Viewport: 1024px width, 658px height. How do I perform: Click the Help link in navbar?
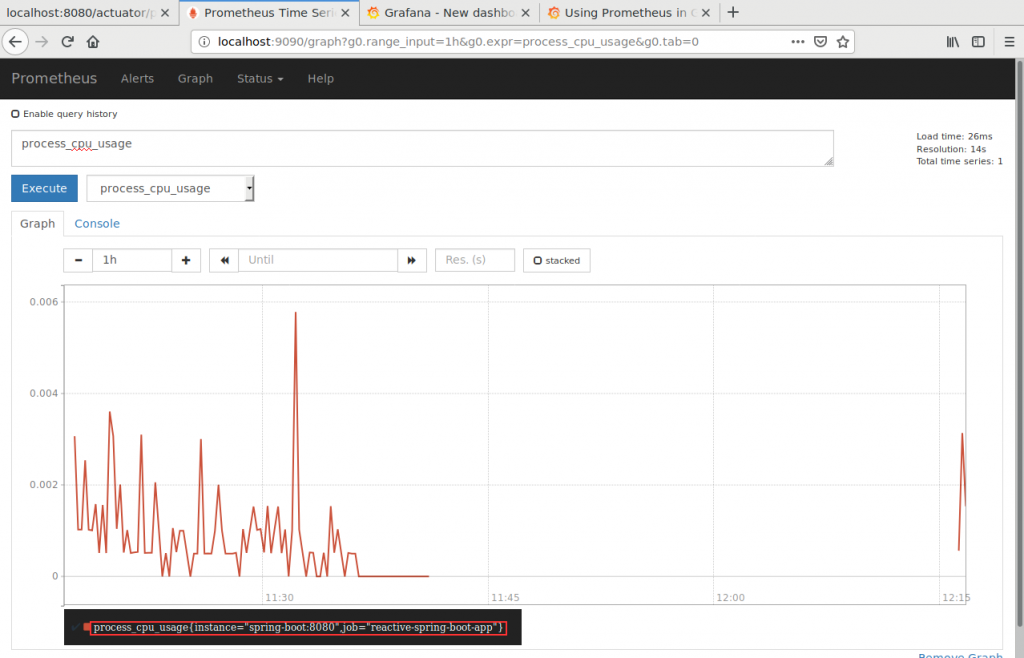pos(320,78)
